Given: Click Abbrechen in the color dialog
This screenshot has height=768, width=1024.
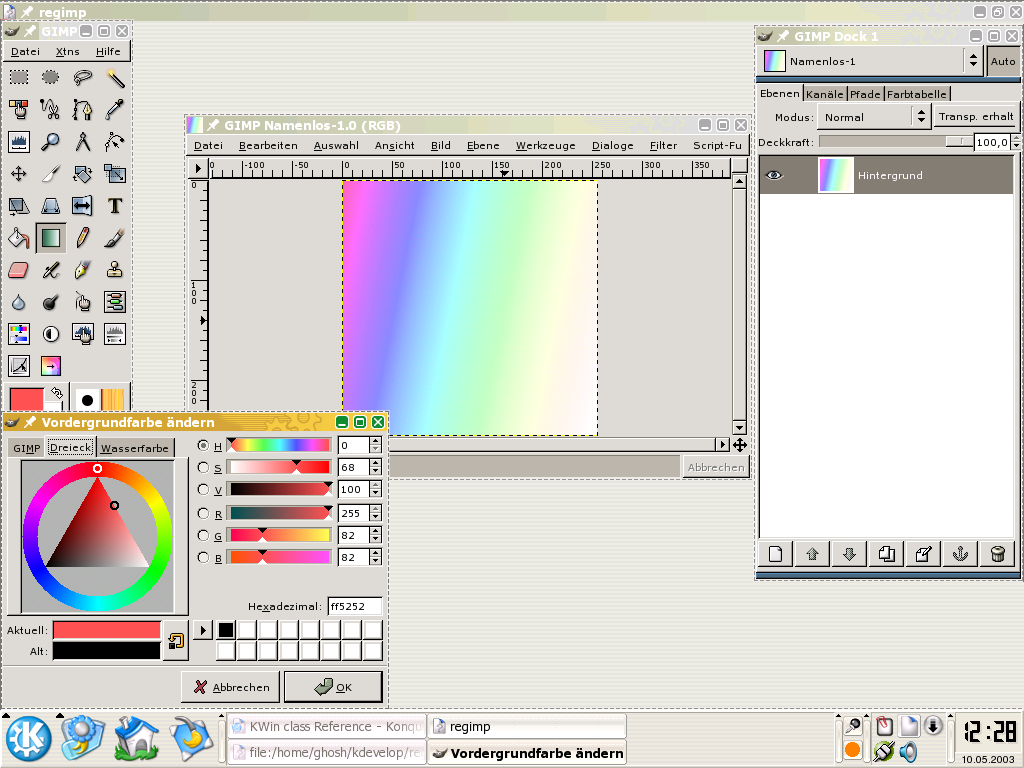Looking at the screenshot, I should tap(231, 687).
